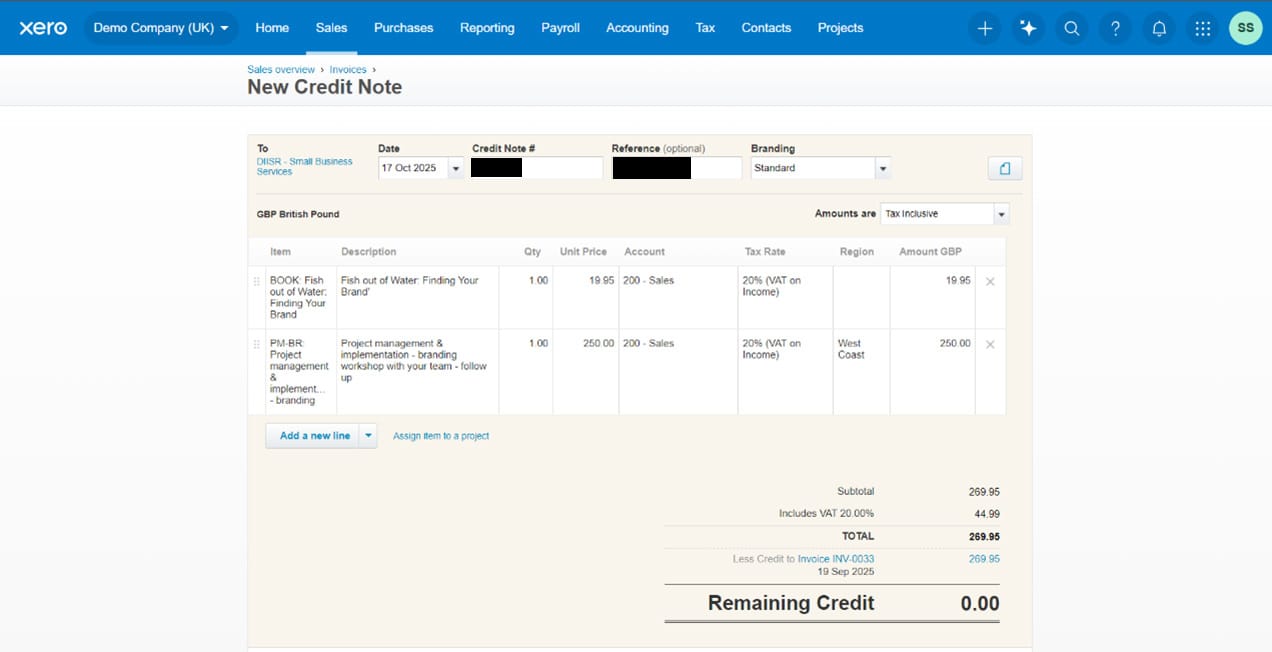
Task: Click the help question mark icon
Action: 1115,28
